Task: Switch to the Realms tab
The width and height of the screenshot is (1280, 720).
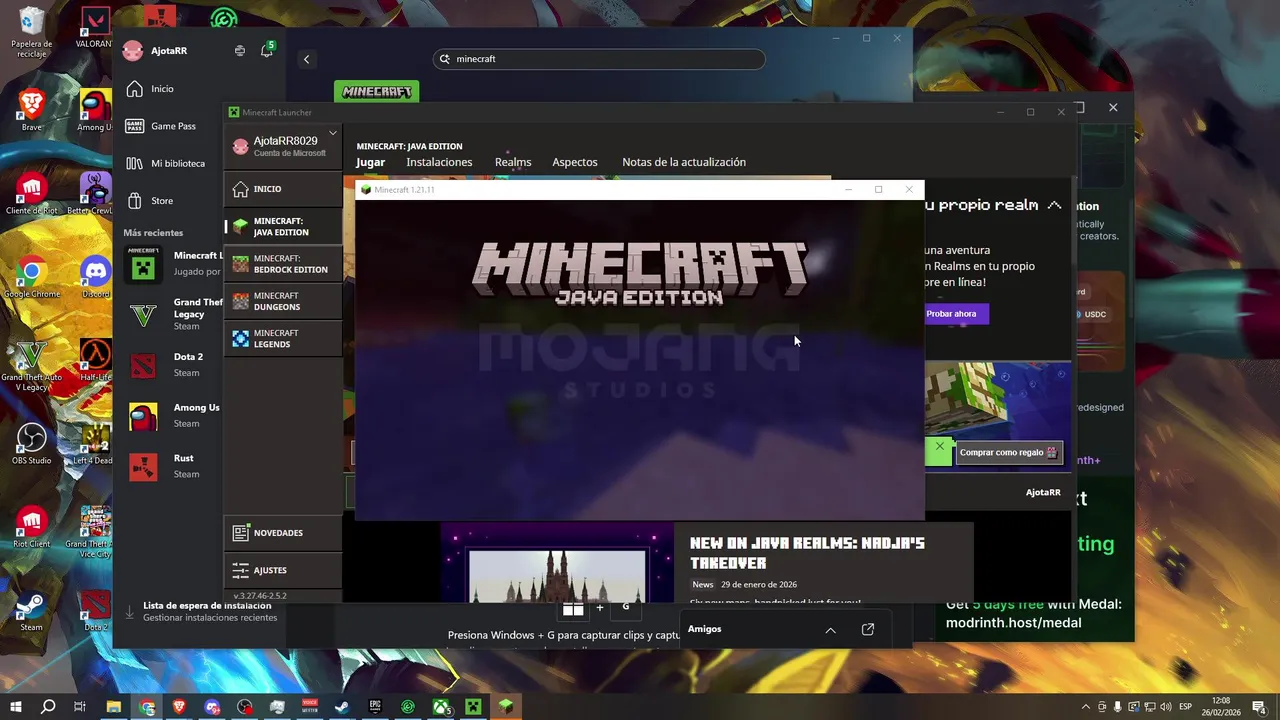Action: [x=513, y=162]
